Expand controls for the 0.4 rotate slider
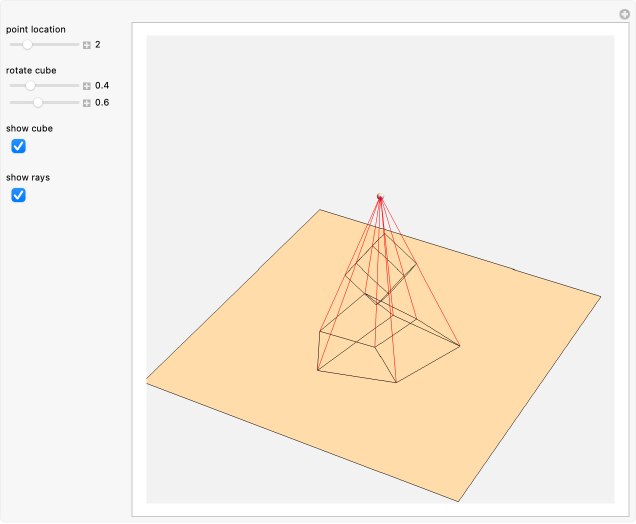Screen dimensions: 636x524 pos(87,86)
